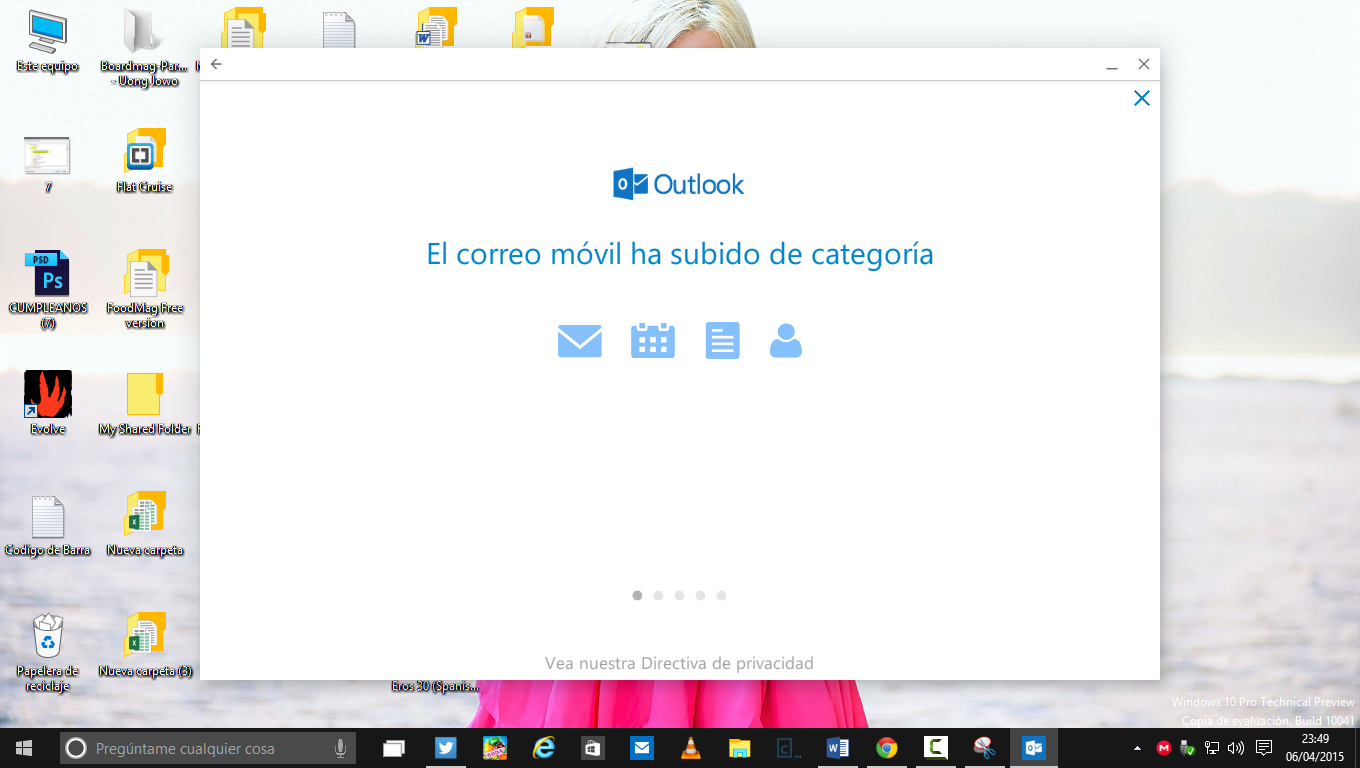Launch Google Chrome from the taskbar
Image resolution: width=1360 pixels, height=768 pixels.
pos(886,748)
